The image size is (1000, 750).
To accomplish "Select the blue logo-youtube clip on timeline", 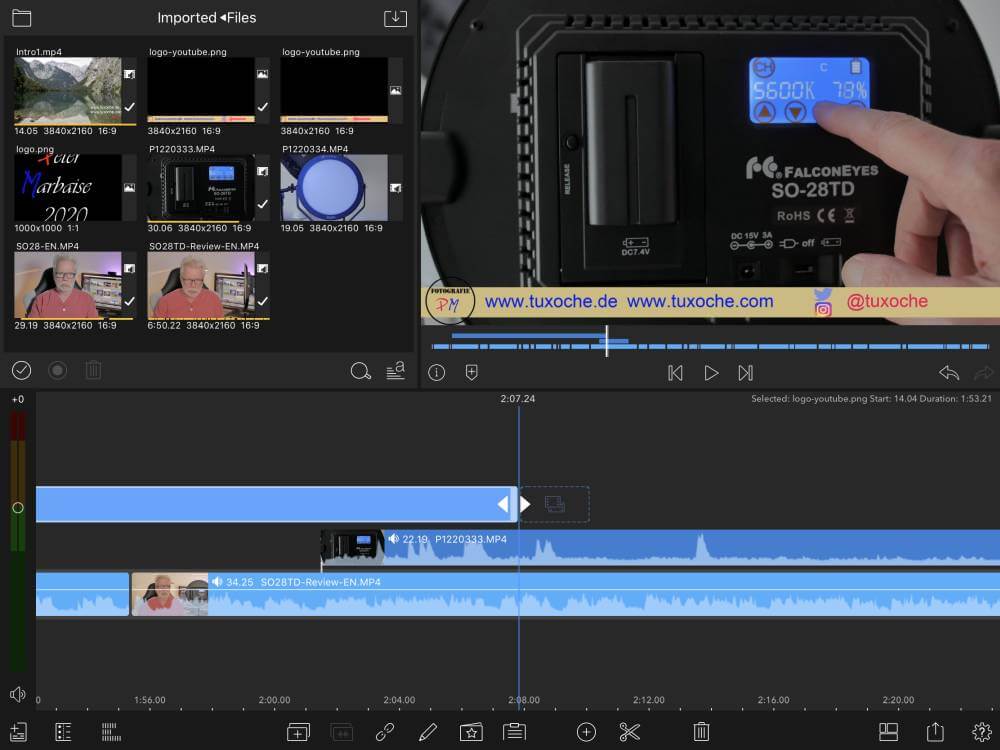I will 276,504.
